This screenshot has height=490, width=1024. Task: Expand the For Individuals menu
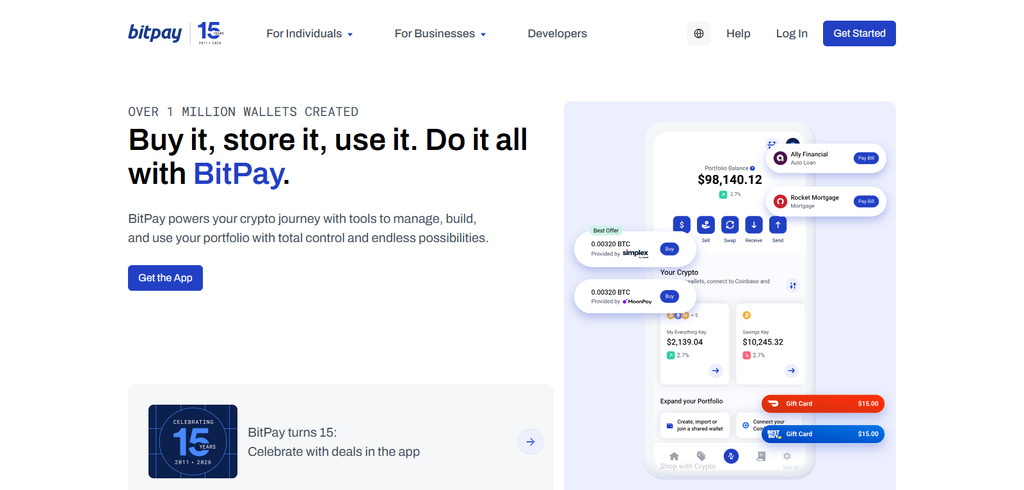coord(310,33)
